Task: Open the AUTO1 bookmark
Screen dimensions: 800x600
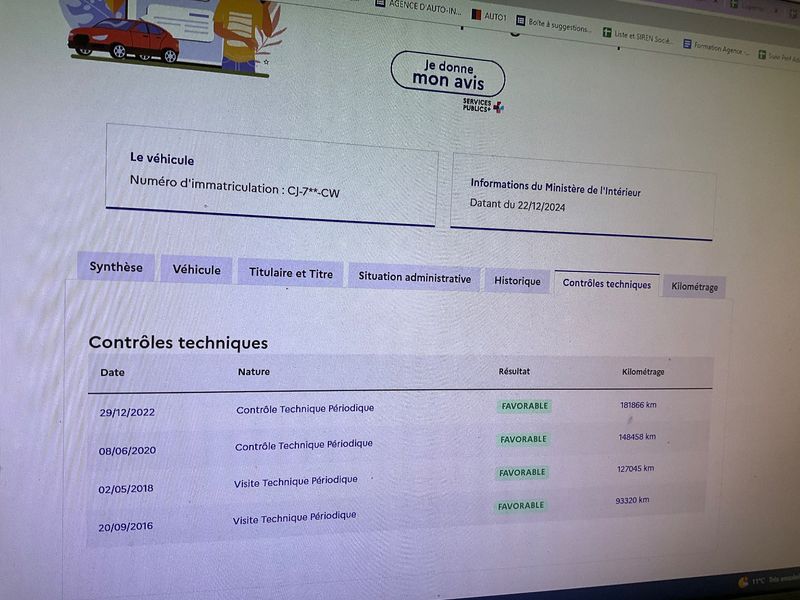Action: tap(489, 16)
